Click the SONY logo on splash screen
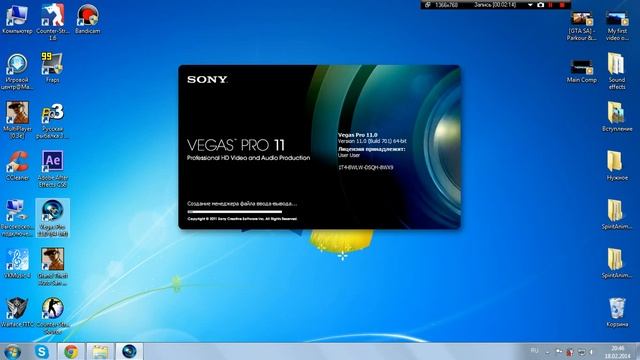Viewport: 640px width, 360px height. (207, 79)
